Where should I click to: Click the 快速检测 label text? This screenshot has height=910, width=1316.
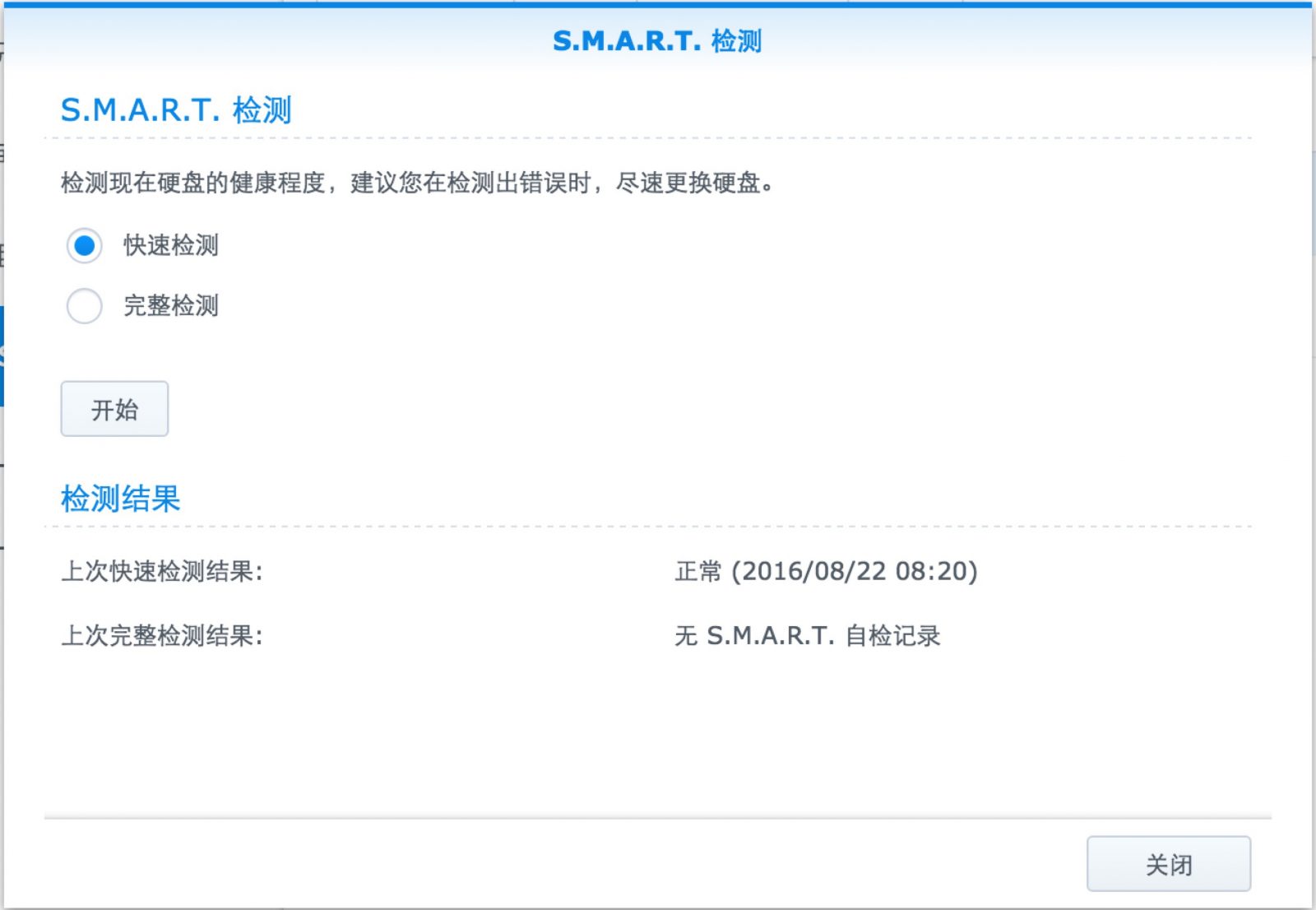[x=171, y=245]
